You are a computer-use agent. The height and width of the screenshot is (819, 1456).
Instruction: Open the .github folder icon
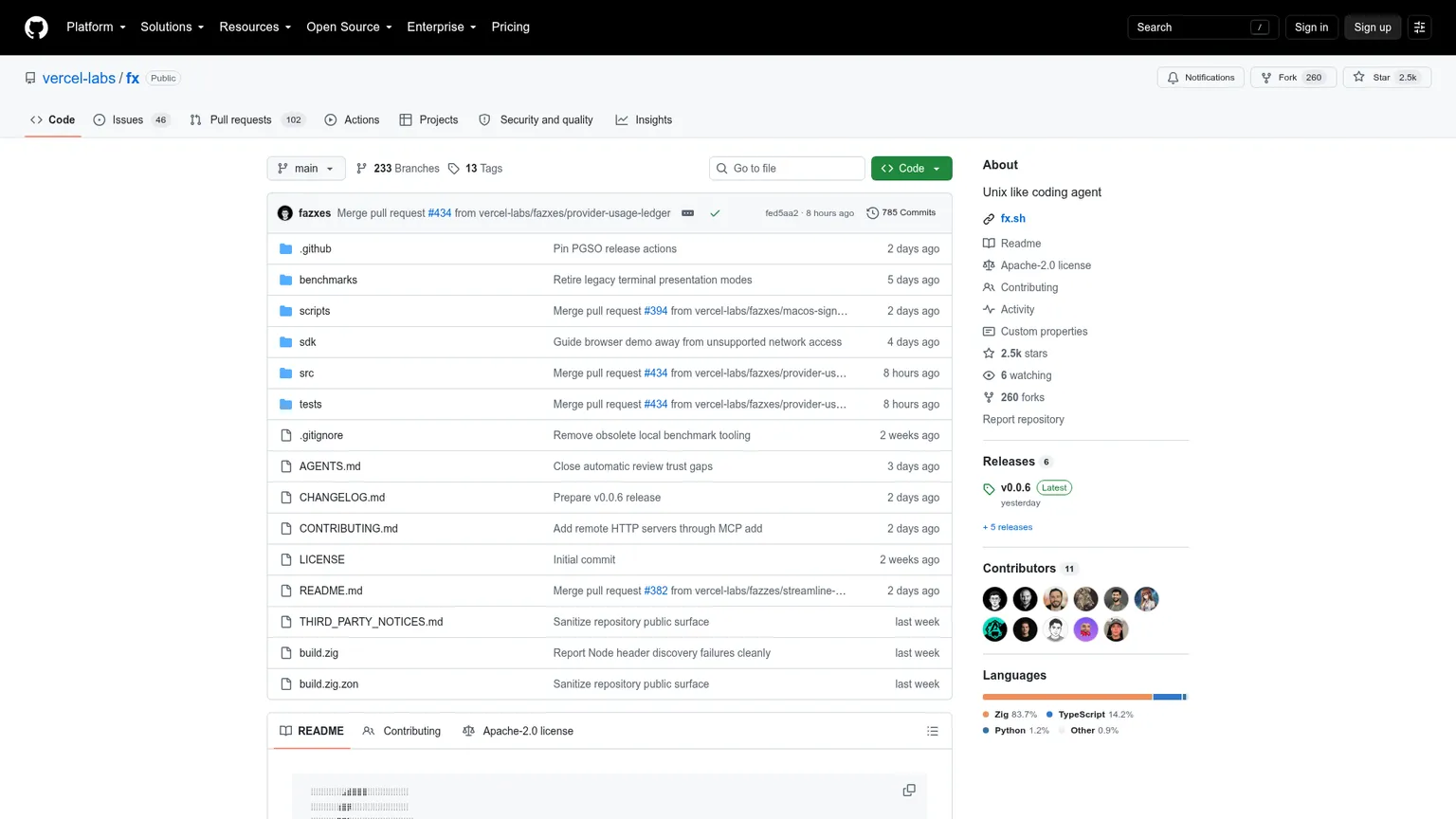[x=286, y=249]
